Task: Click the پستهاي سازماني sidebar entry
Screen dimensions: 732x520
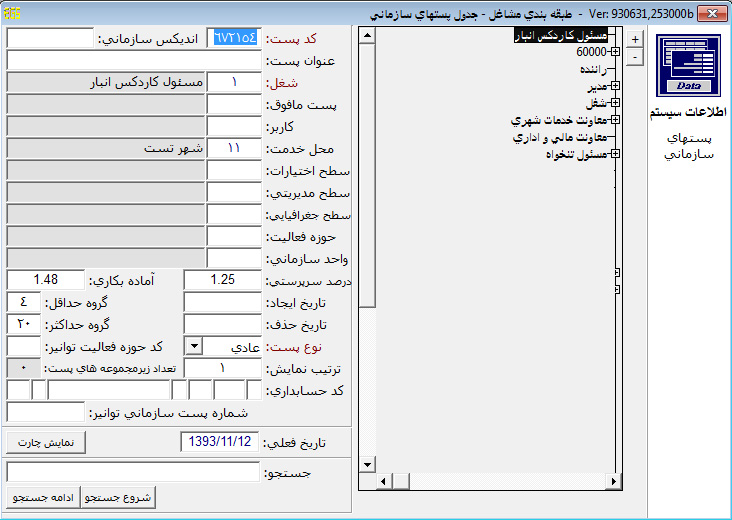Action: [689, 146]
